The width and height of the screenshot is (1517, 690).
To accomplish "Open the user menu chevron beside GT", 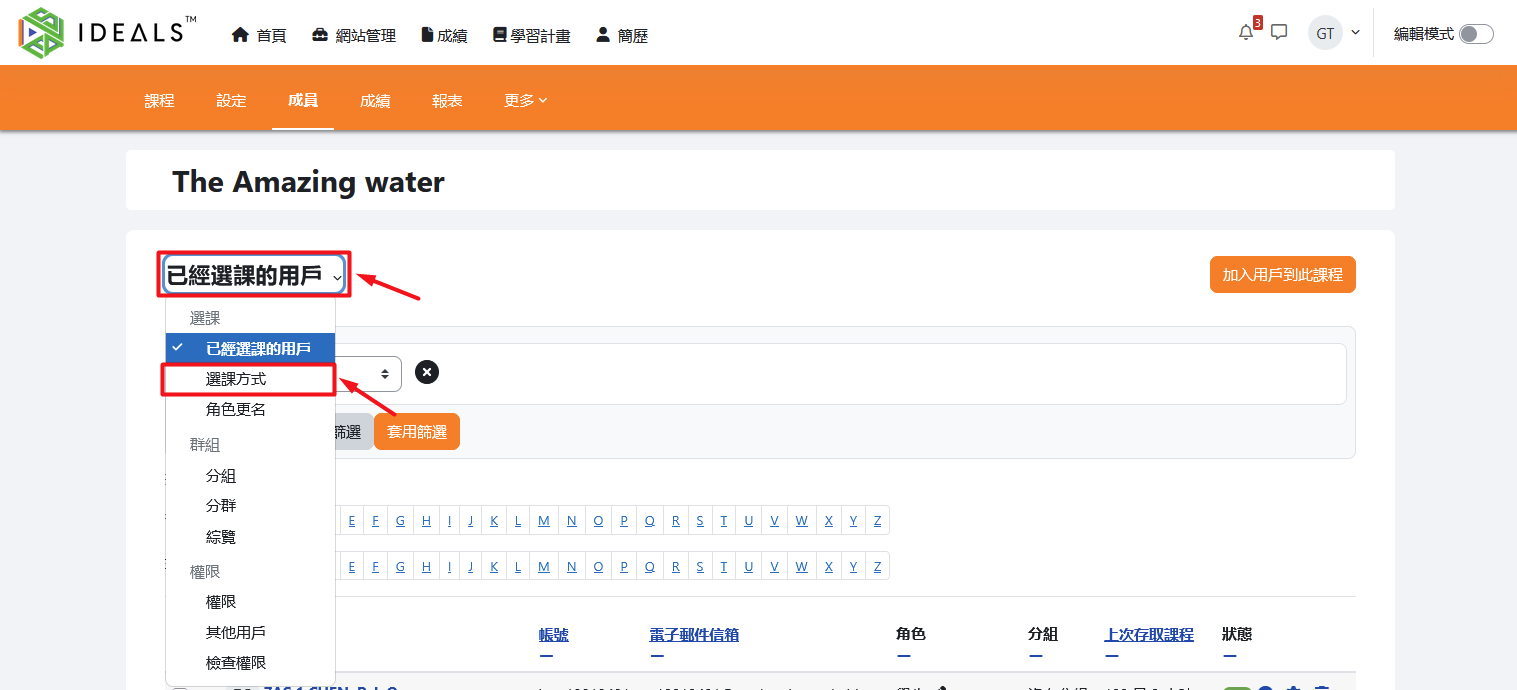I will click(x=1356, y=32).
